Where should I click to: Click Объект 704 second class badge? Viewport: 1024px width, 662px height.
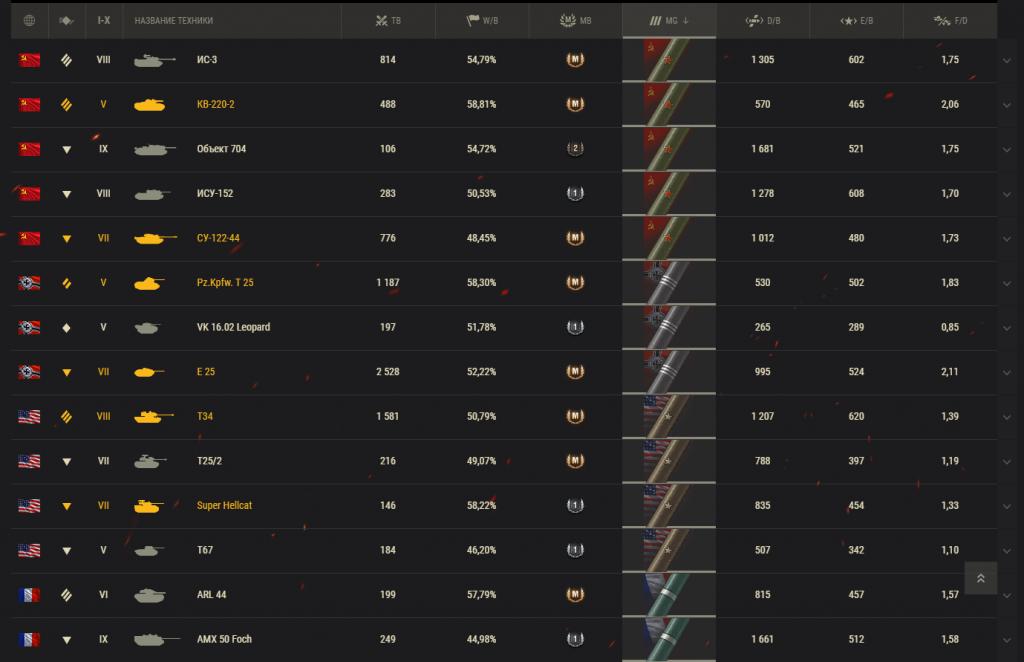point(575,149)
